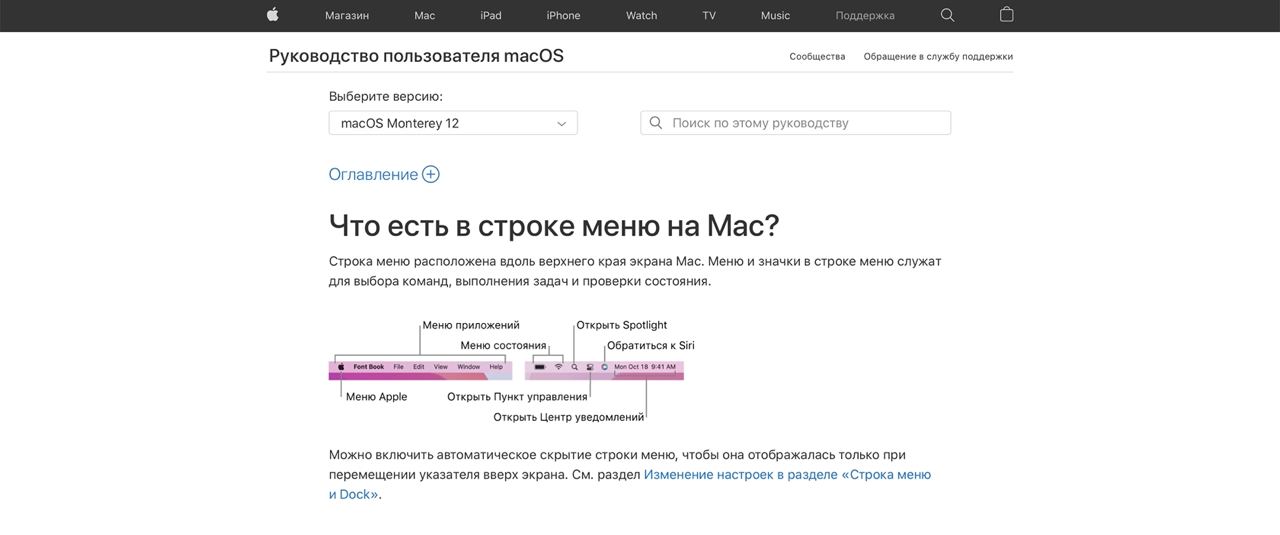1280x535 pixels.
Task: Click the Меню Apple label in the diagram
Action: click(x=377, y=397)
